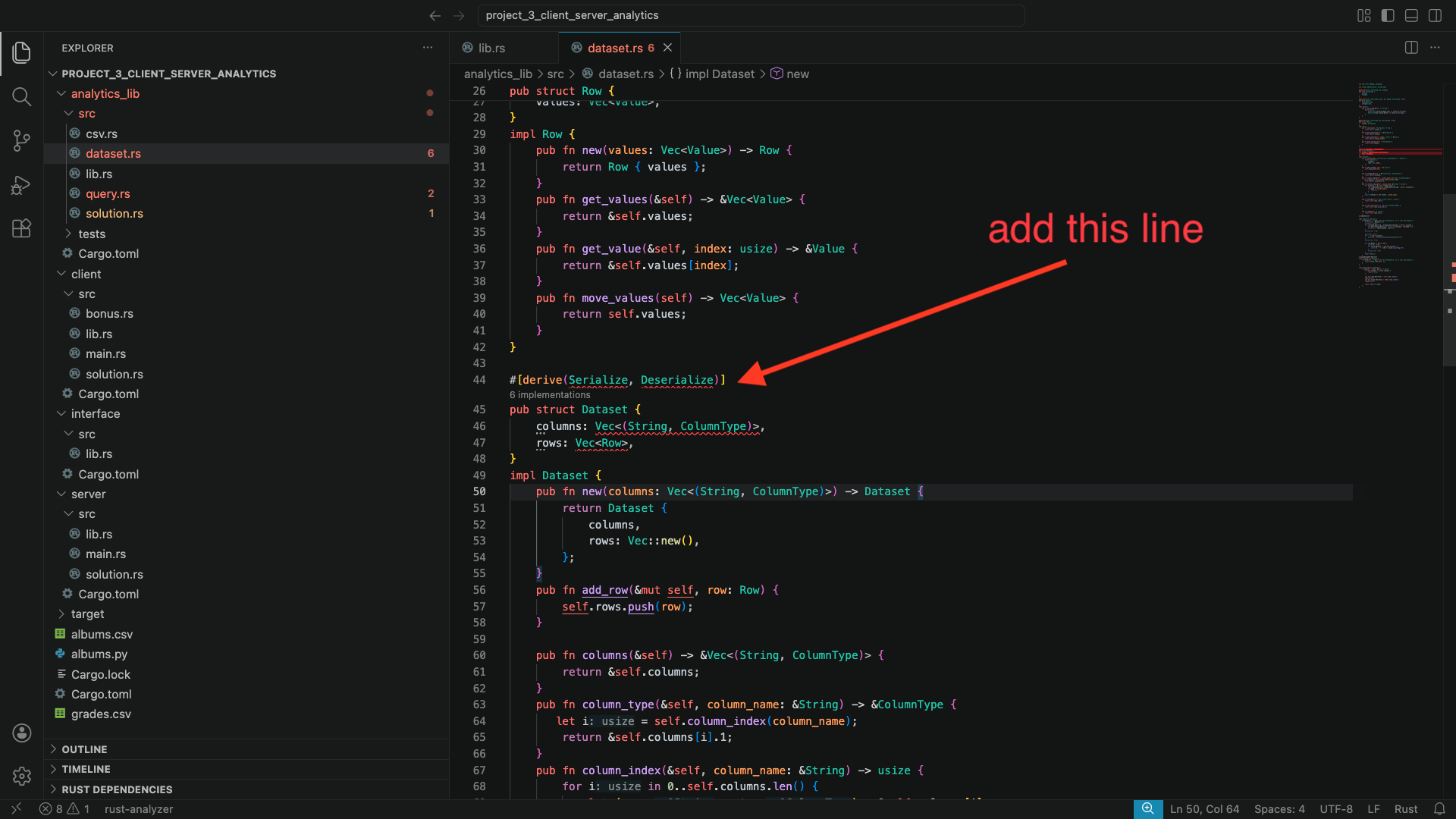Open Settings via the gear icon
This screenshot has width=1456, height=819.
tap(21, 776)
